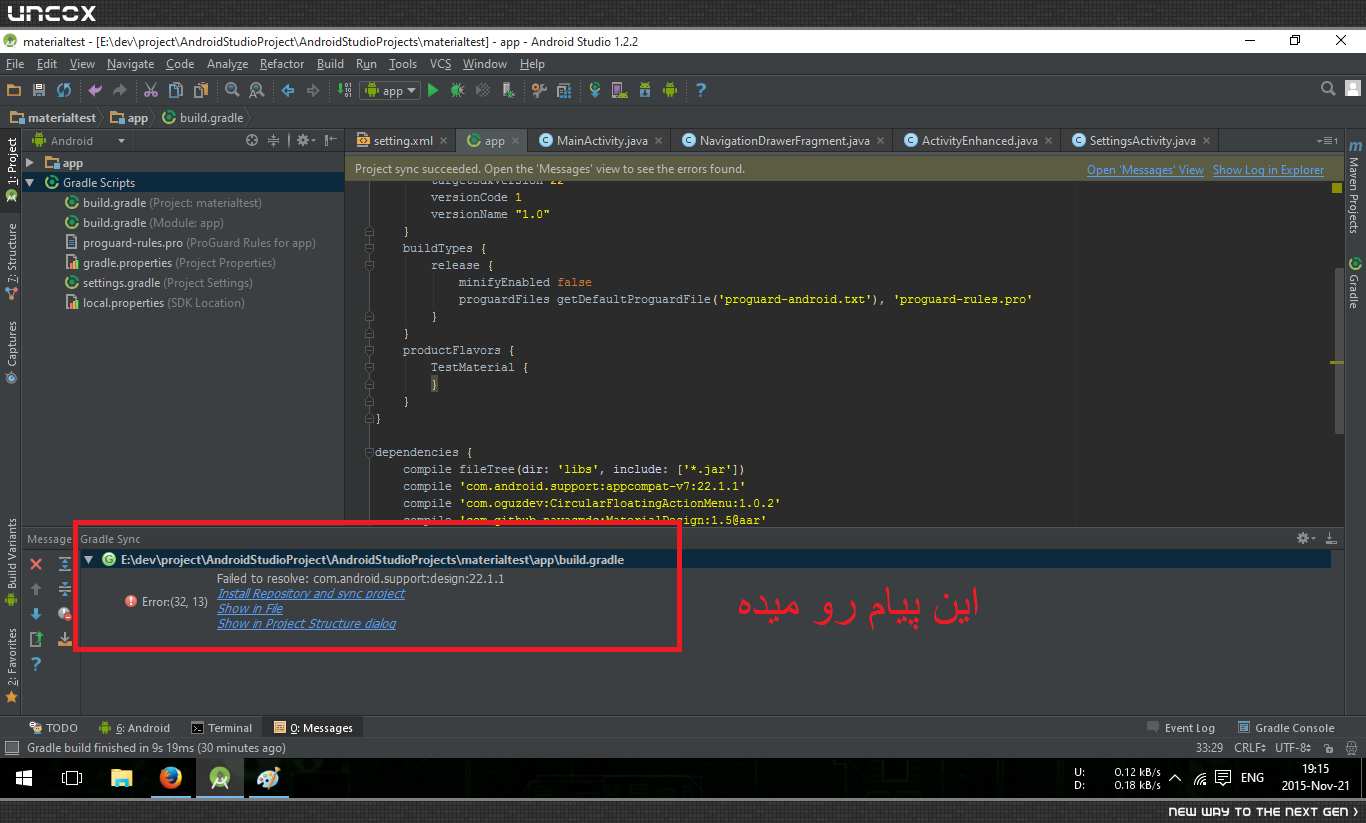Click the editor vertical scrollbar

(x=1338, y=350)
